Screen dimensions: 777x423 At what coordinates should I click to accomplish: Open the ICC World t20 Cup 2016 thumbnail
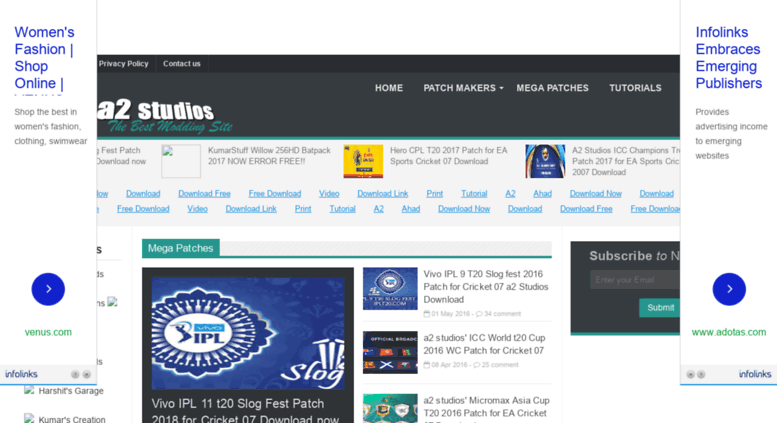pos(390,352)
